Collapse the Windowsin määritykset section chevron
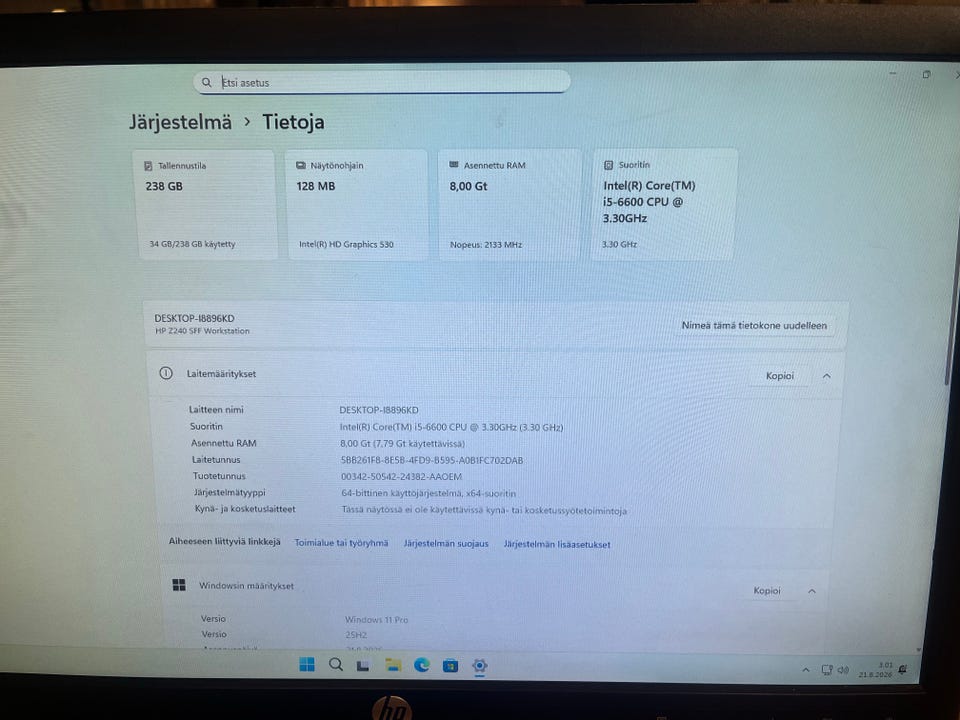 812,591
